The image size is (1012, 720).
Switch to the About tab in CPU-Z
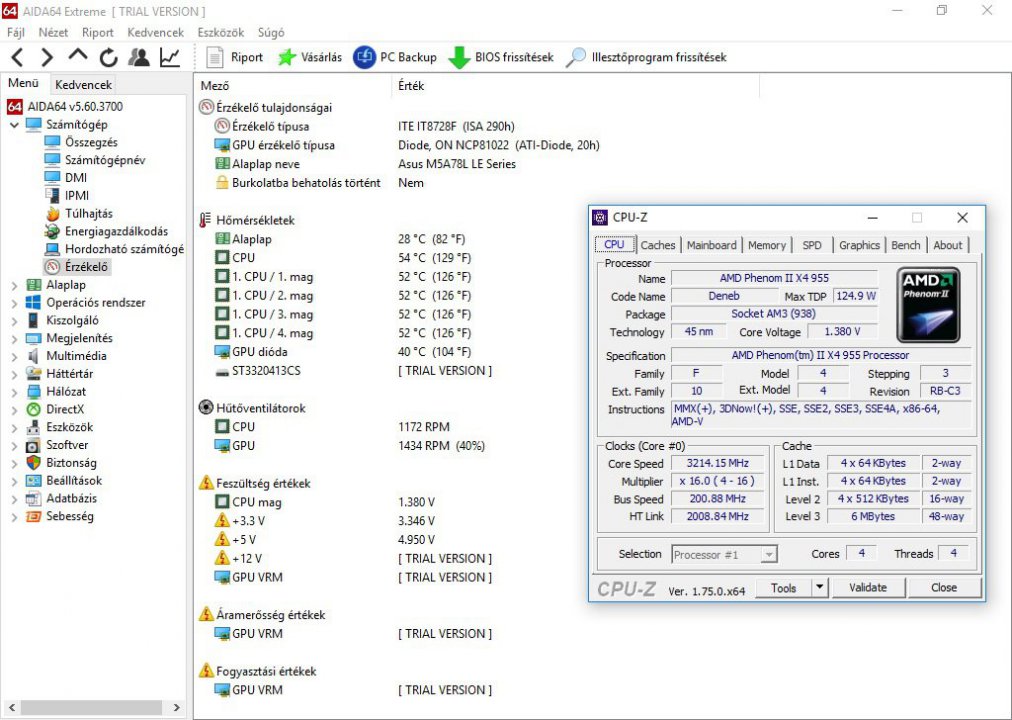[947, 245]
